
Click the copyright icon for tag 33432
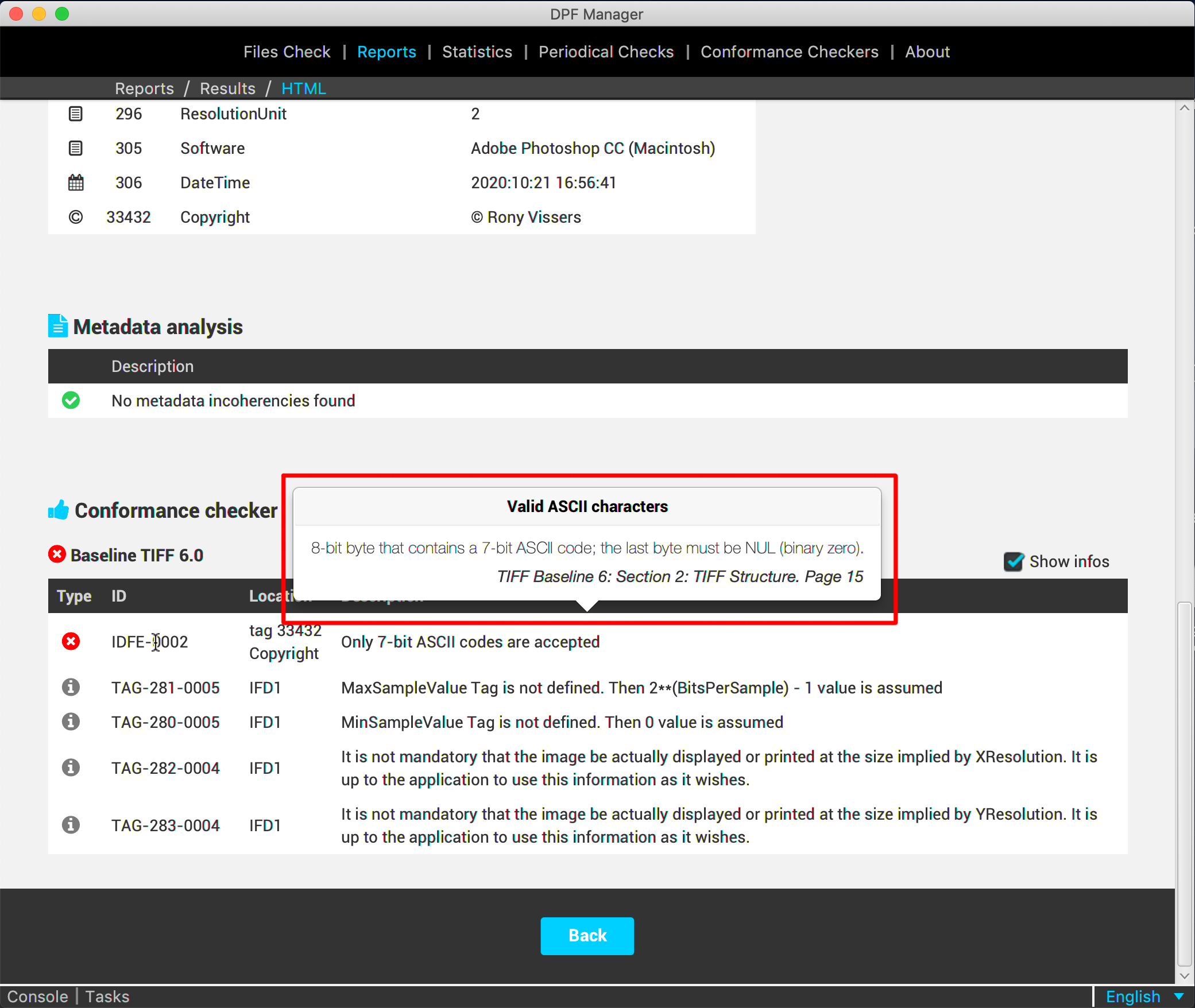(x=75, y=217)
